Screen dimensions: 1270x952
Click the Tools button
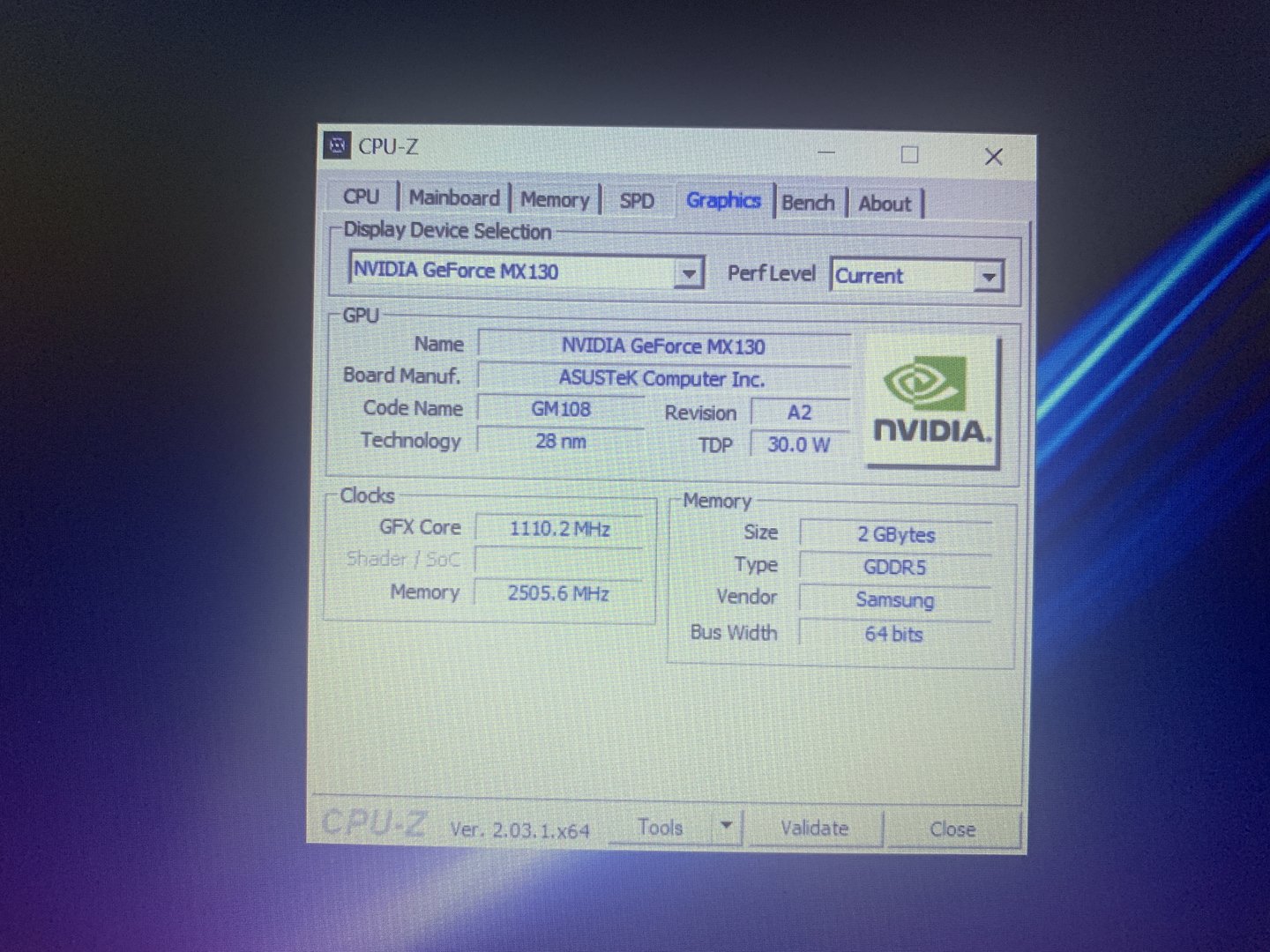click(661, 828)
